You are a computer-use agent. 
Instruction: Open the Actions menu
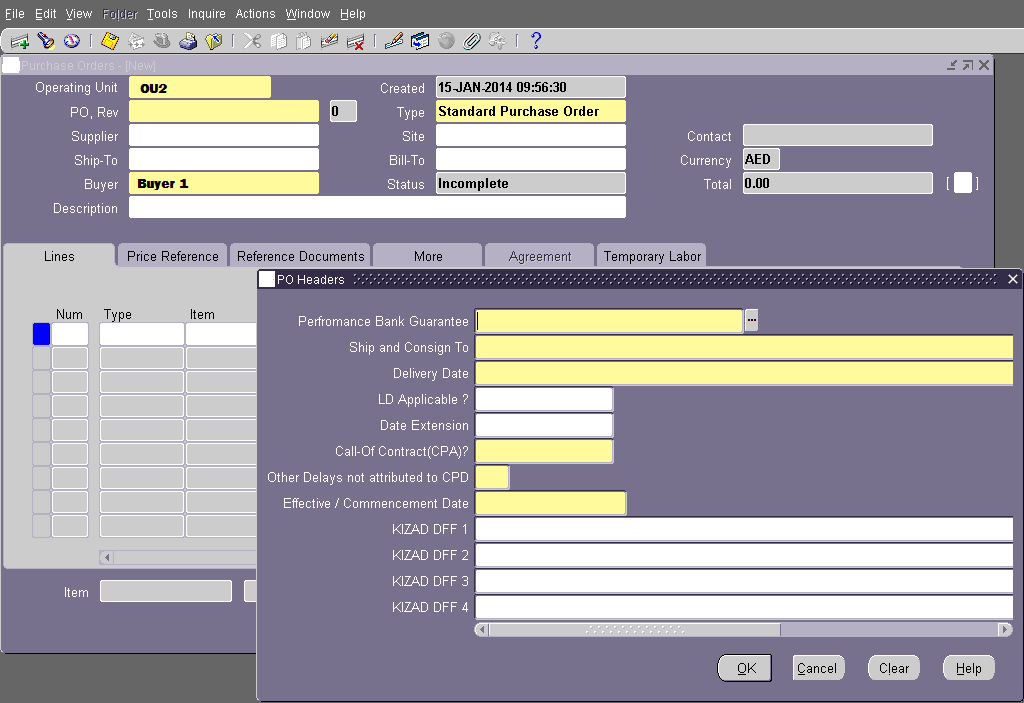coord(255,13)
